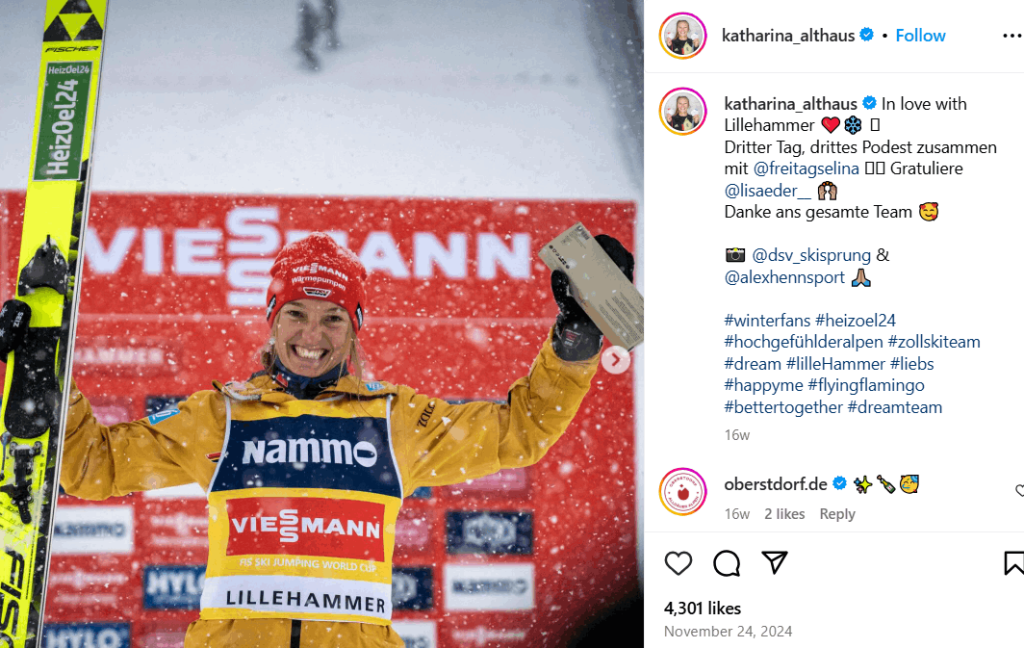Reply to the oberstdorf.de comment

point(837,514)
